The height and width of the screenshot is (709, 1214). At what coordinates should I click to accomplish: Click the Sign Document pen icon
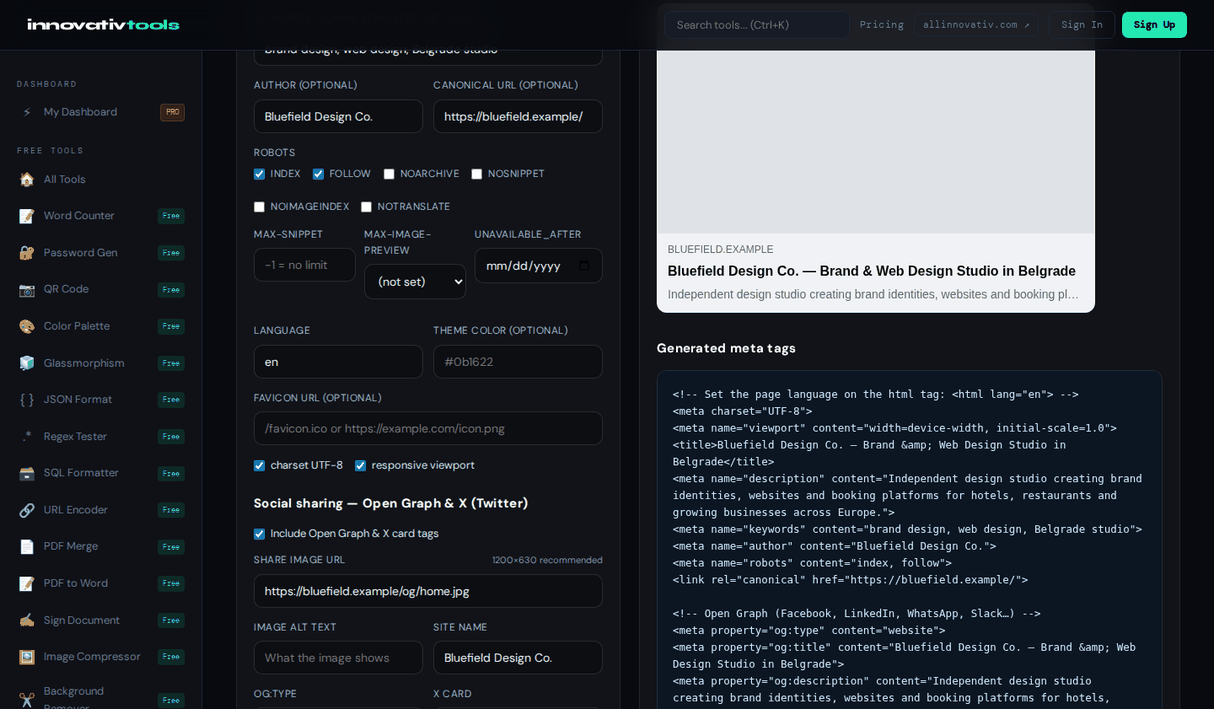[27, 620]
